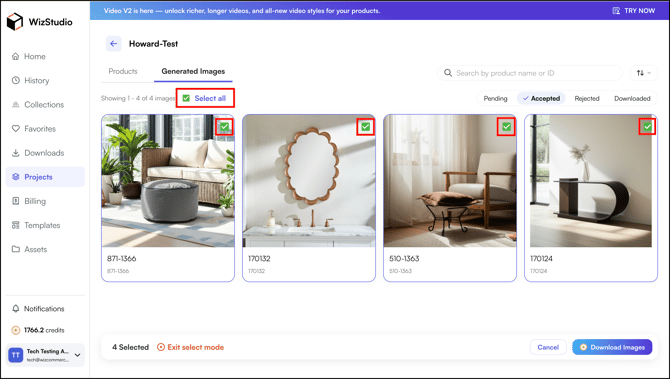Click the 170124 product name

tap(541, 259)
